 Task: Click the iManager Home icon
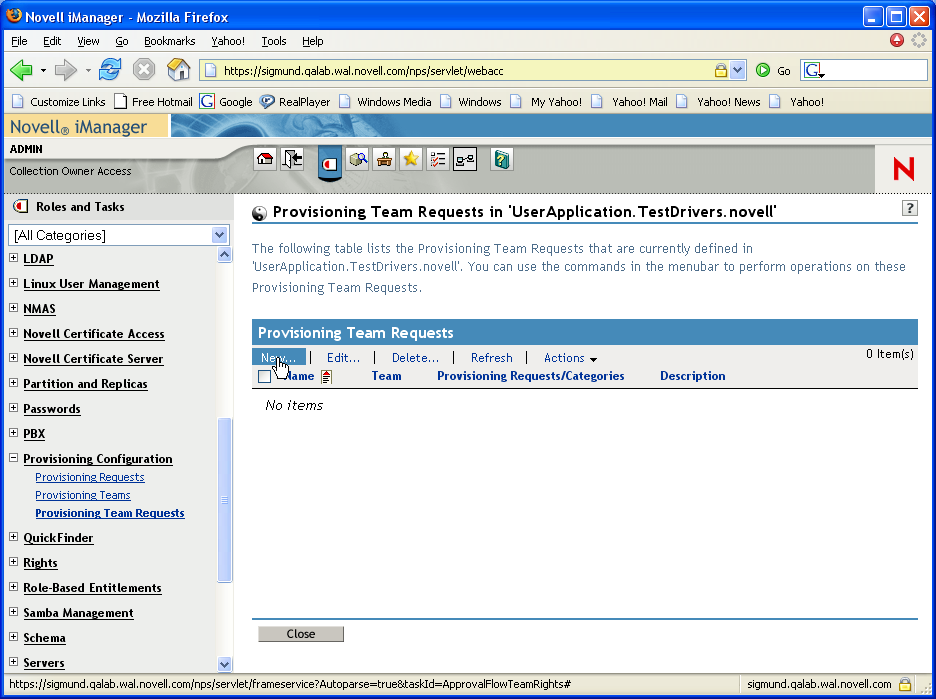click(x=265, y=159)
